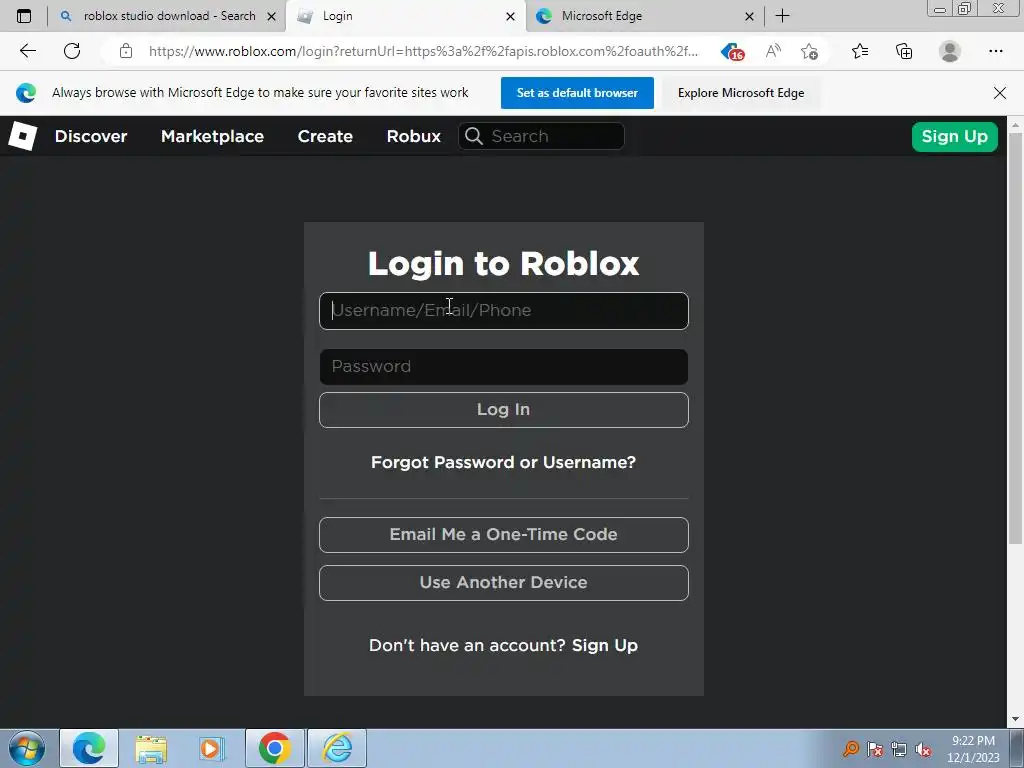Image resolution: width=1024 pixels, height=768 pixels.
Task: Select Use Another Device
Action: pos(504,583)
